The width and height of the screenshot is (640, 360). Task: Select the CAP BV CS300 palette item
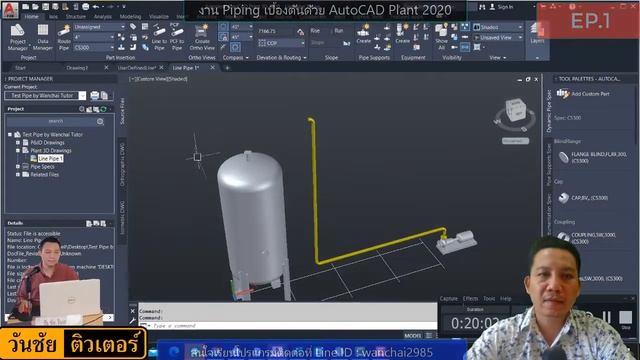pyautogui.click(x=583, y=198)
